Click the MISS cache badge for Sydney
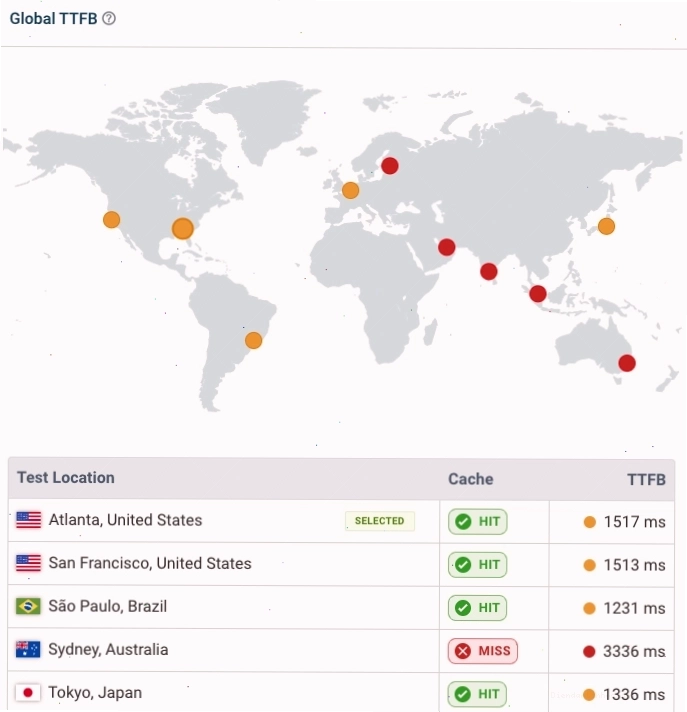 coord(483,651)
